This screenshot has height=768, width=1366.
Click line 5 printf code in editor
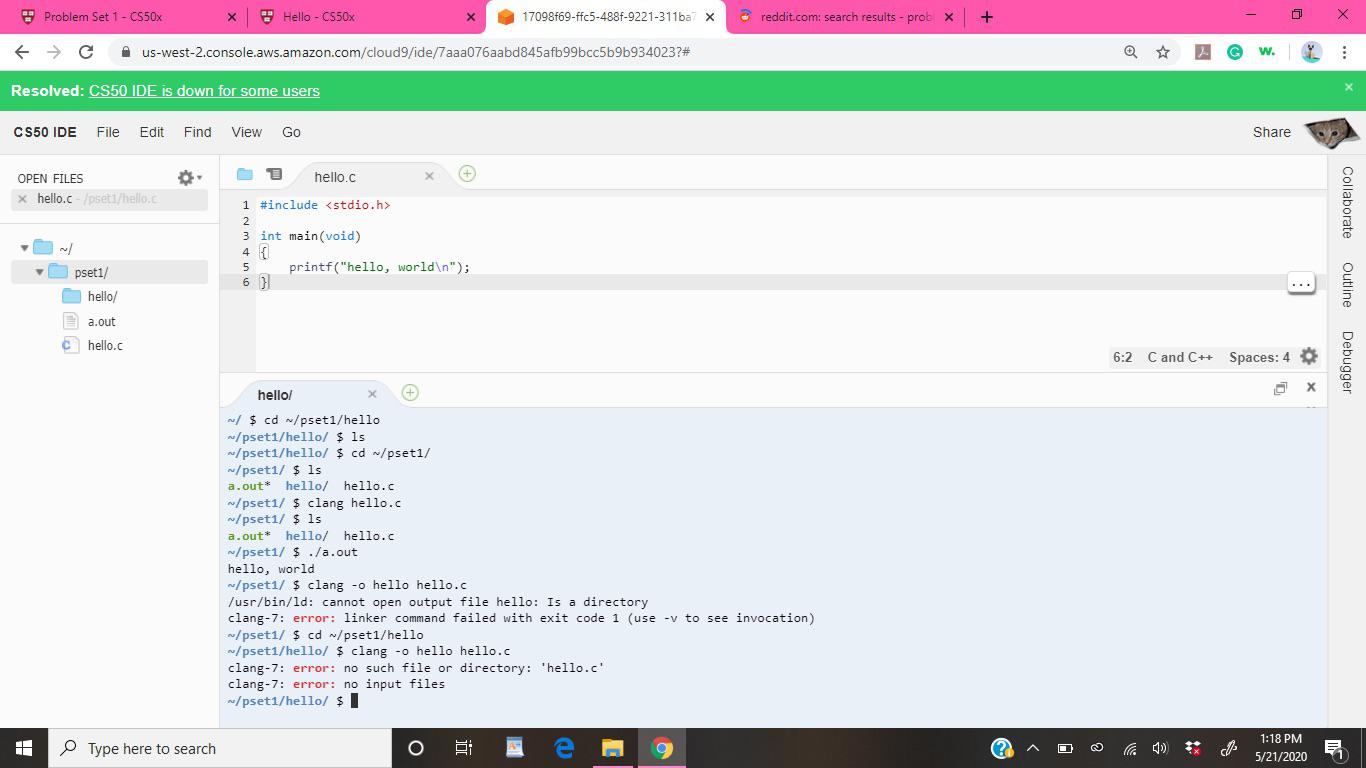point(379,267)
